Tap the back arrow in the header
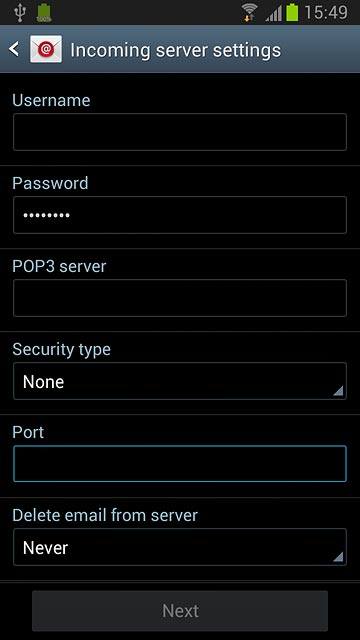This screenshot has width=360, height=640. pos(14,49)
